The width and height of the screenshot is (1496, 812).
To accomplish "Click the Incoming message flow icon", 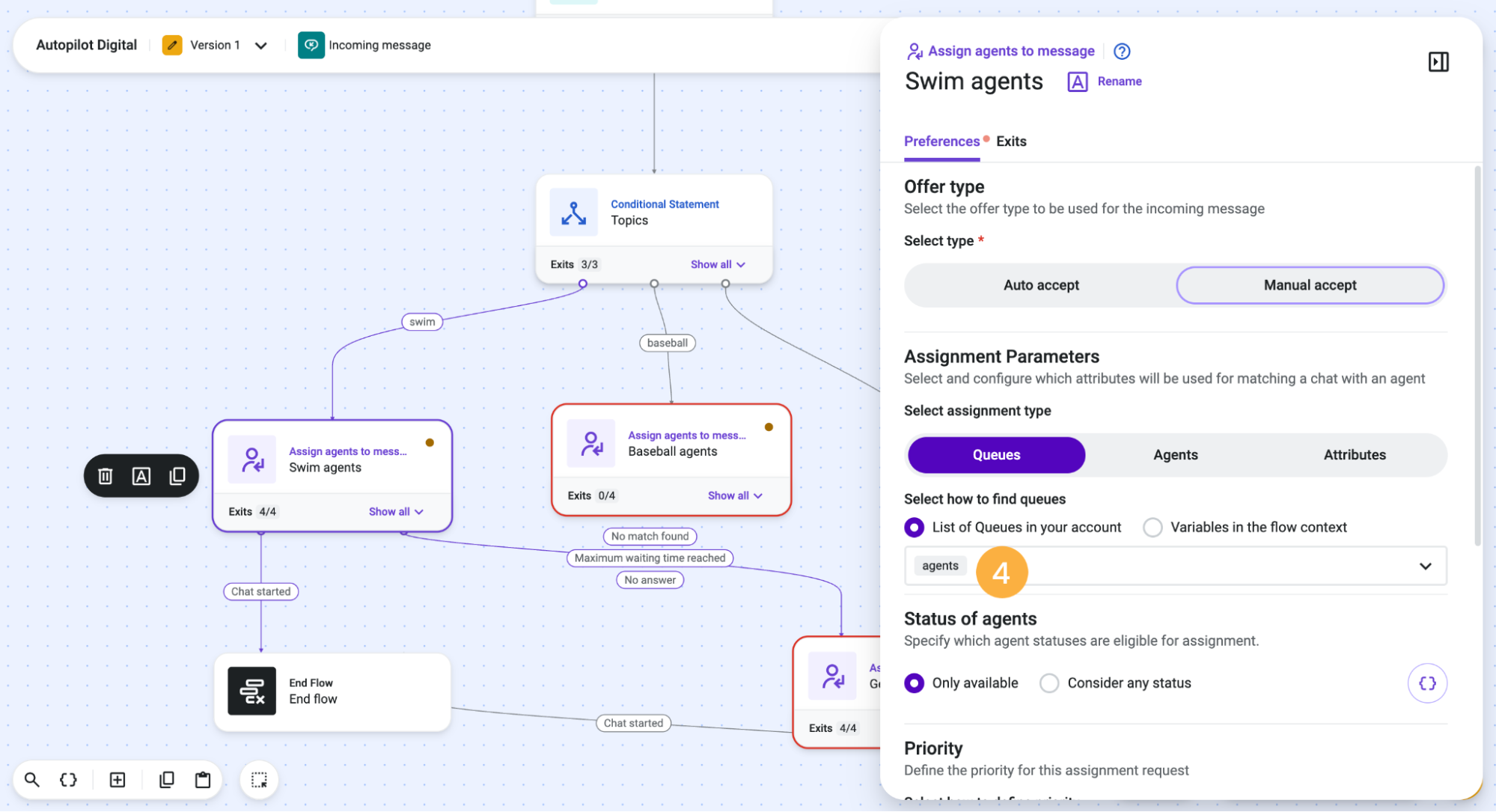I will point(311,45).
